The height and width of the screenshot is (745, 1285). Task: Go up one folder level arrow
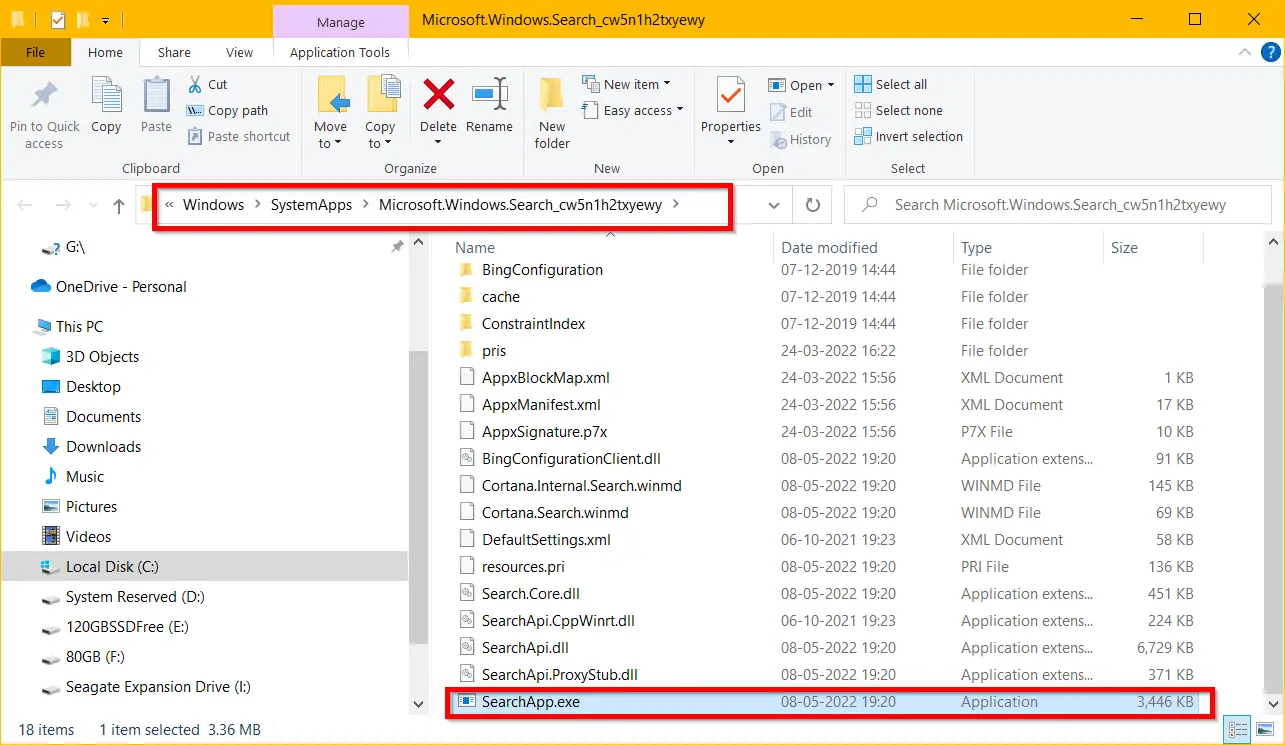click(x=119, y=205)
